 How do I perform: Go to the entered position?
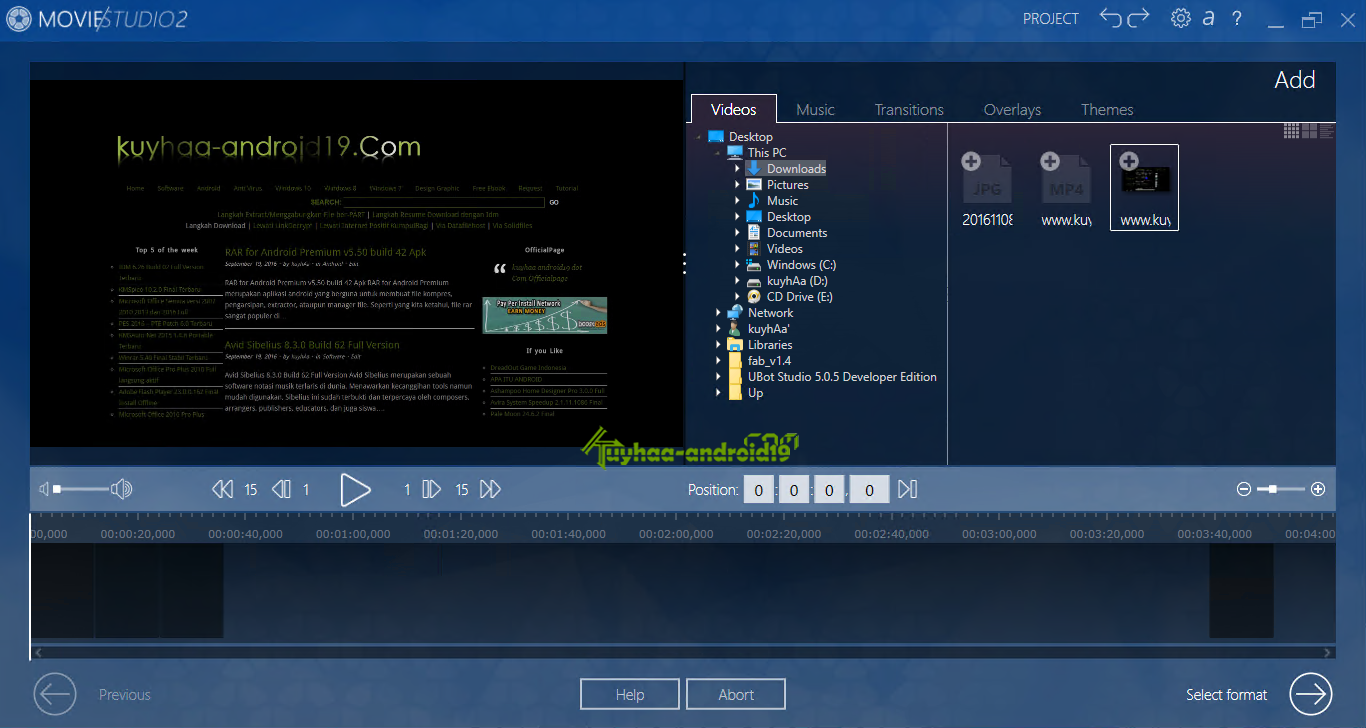(907, 489)
